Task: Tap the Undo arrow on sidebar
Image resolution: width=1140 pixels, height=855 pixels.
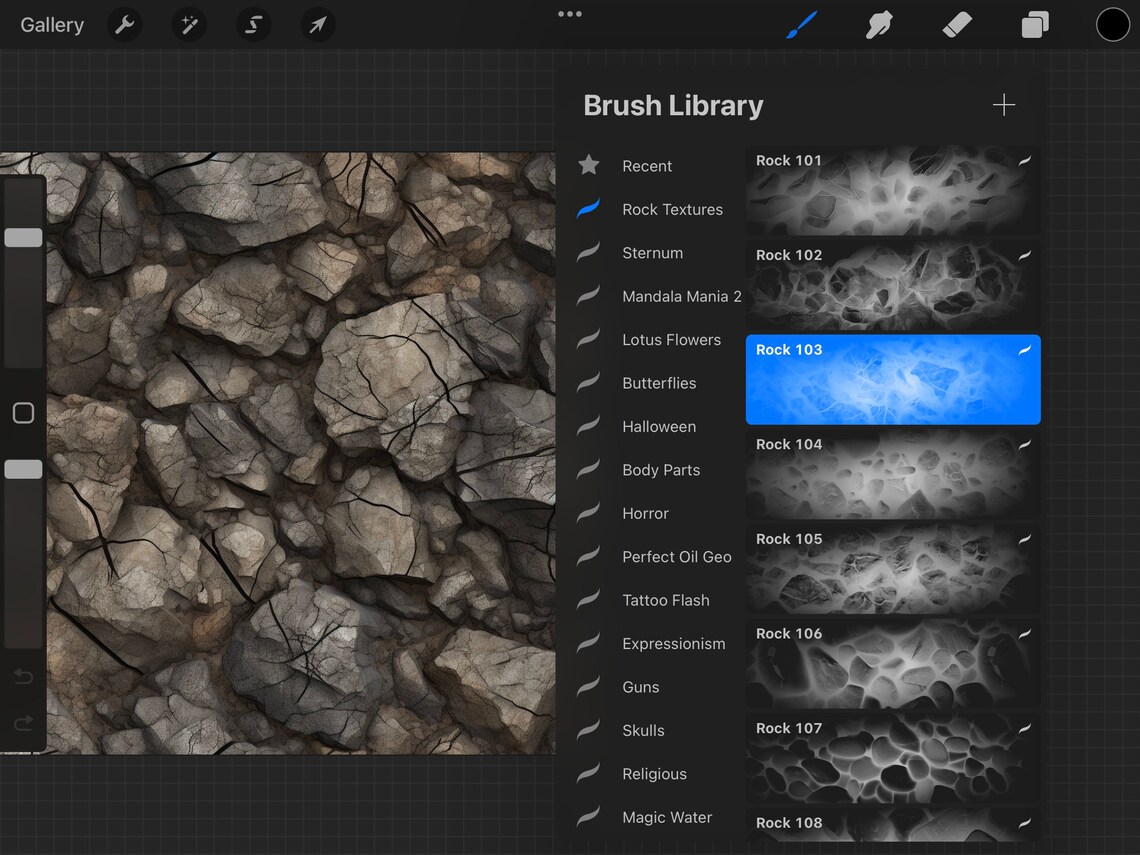Action: (23, 677)
